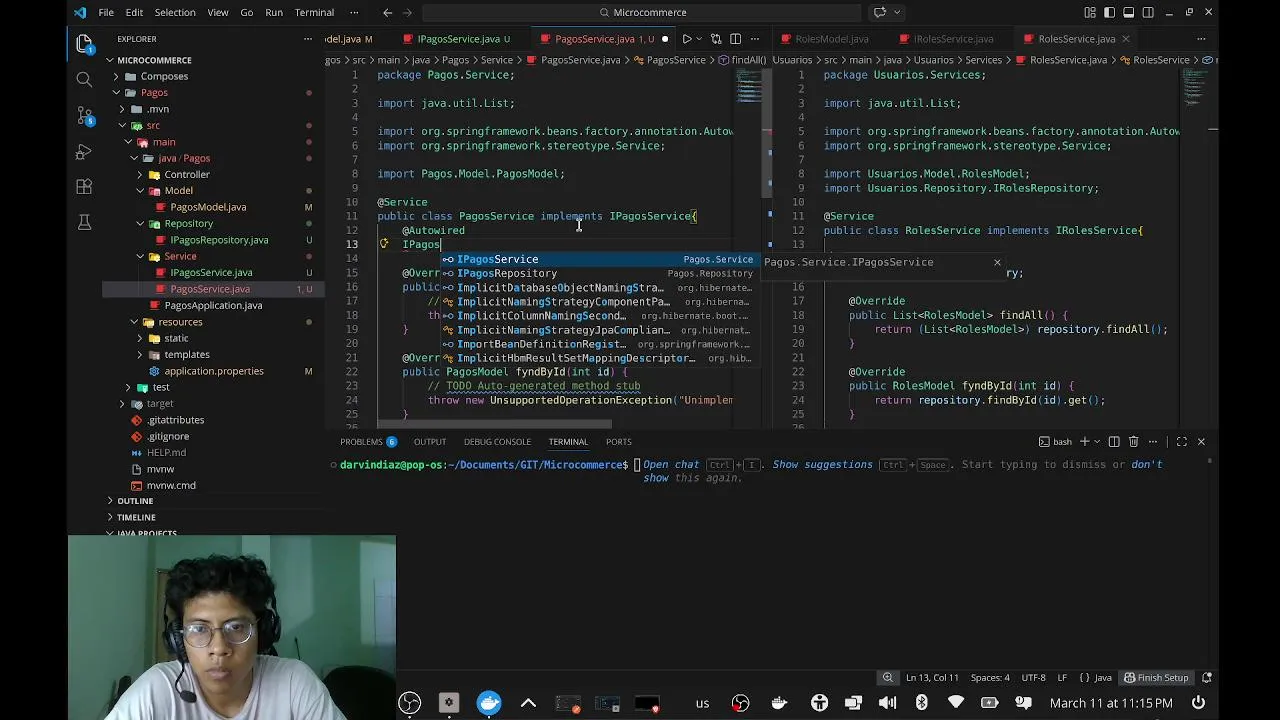Open Explorer more actions ellipsis

coord(308,39)
